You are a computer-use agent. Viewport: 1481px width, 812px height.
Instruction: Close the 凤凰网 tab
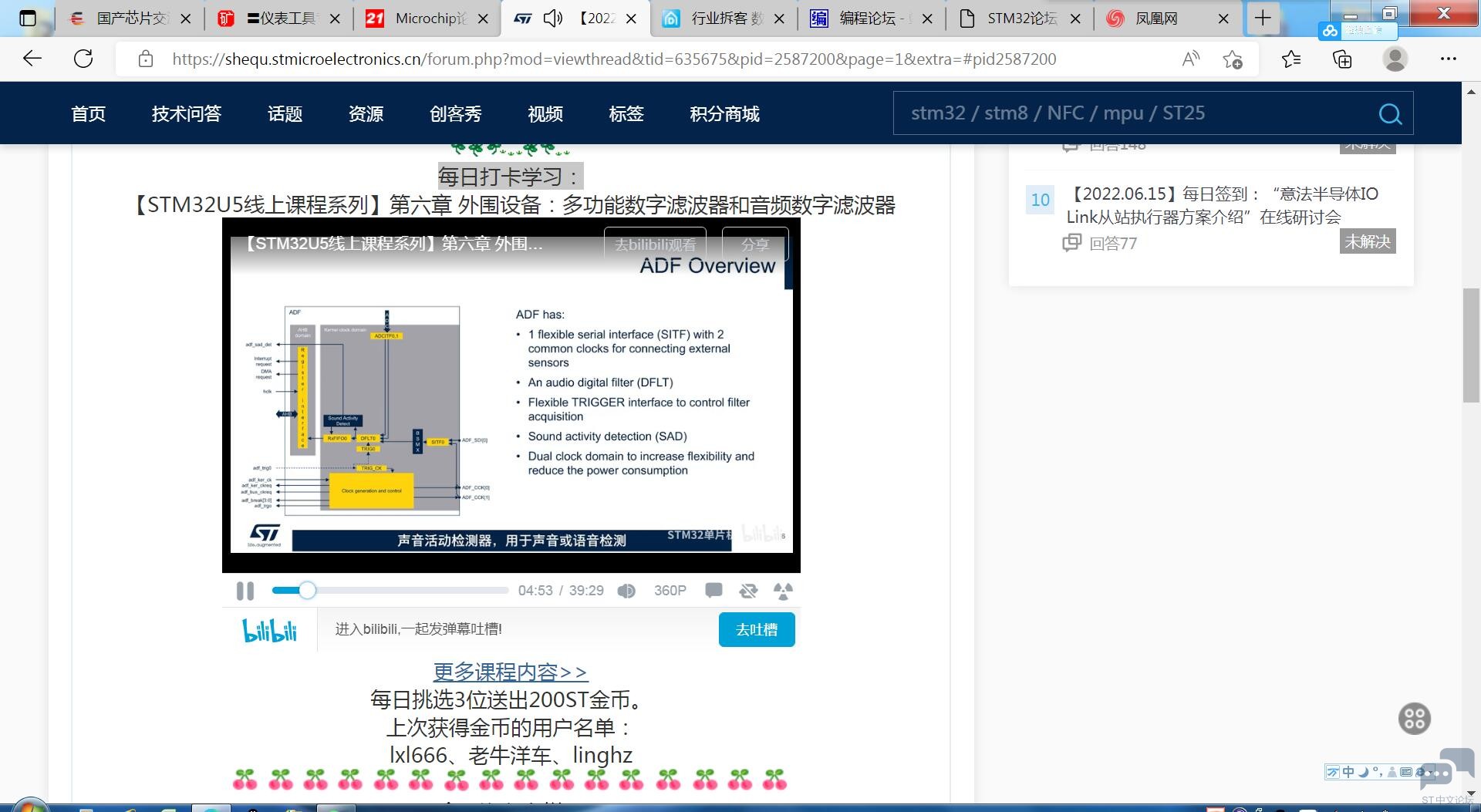pyautogui.click(x=1223, y=19)
